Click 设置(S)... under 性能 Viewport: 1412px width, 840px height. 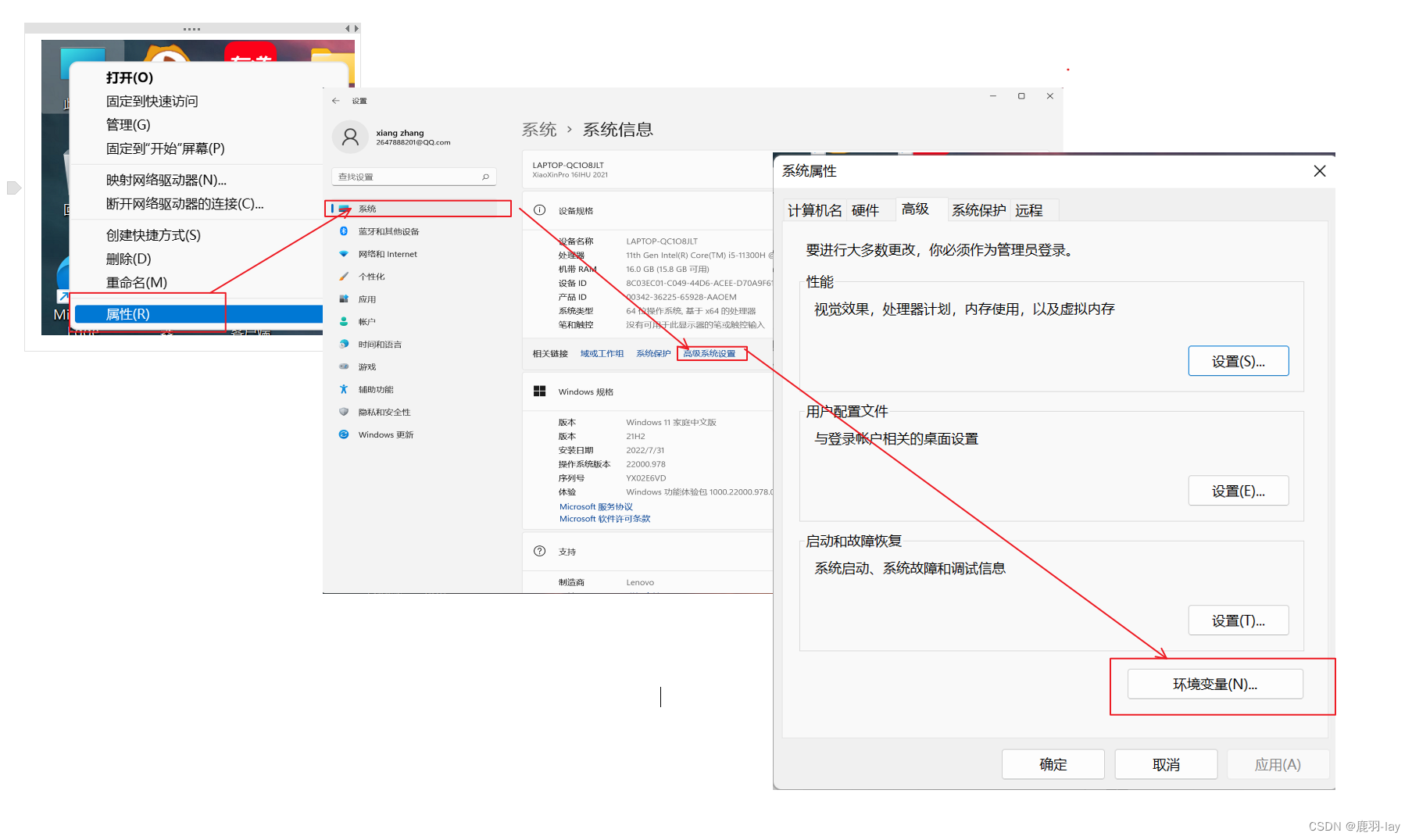pos(1239,361)
